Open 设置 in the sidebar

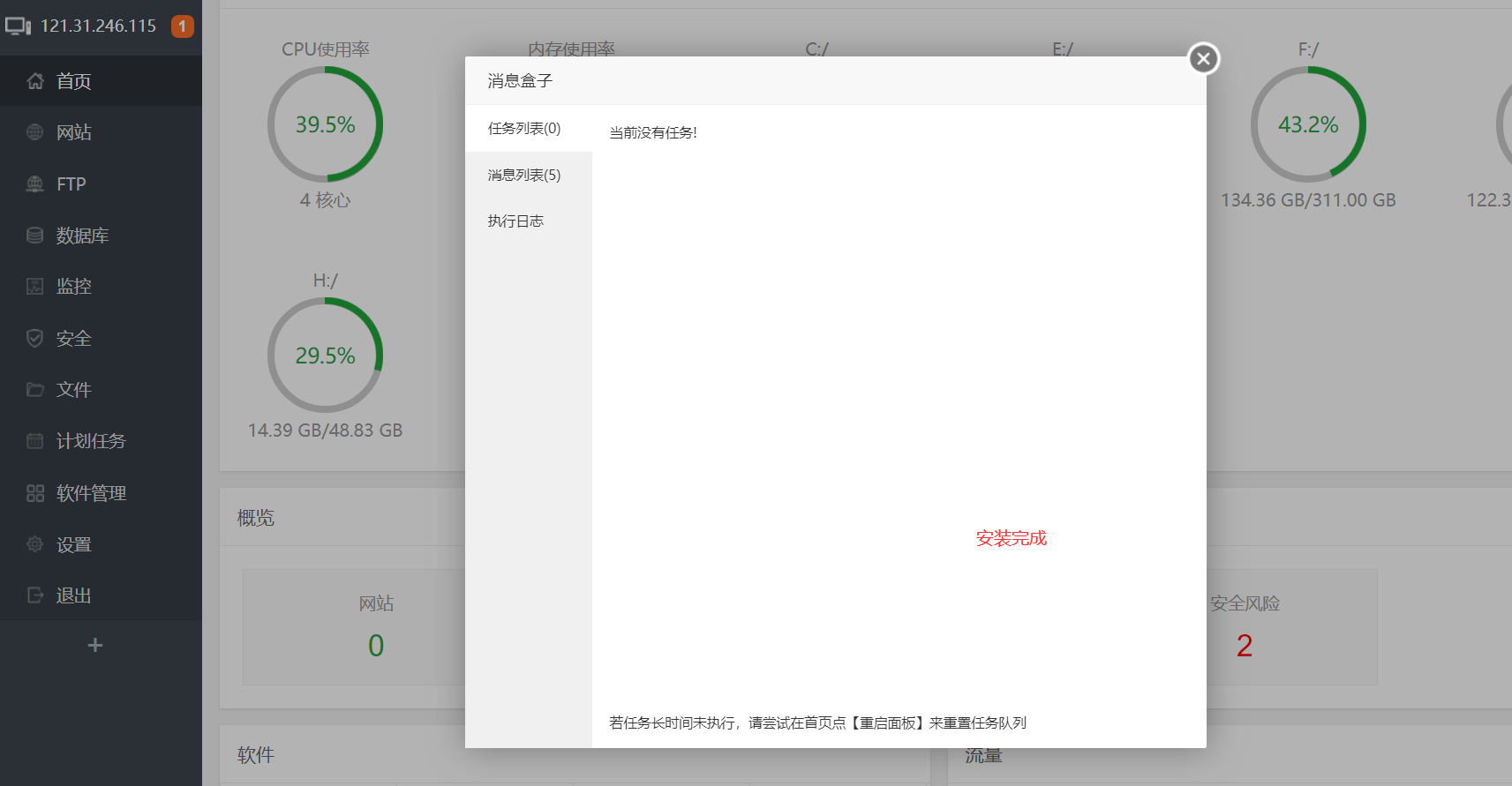101,544
